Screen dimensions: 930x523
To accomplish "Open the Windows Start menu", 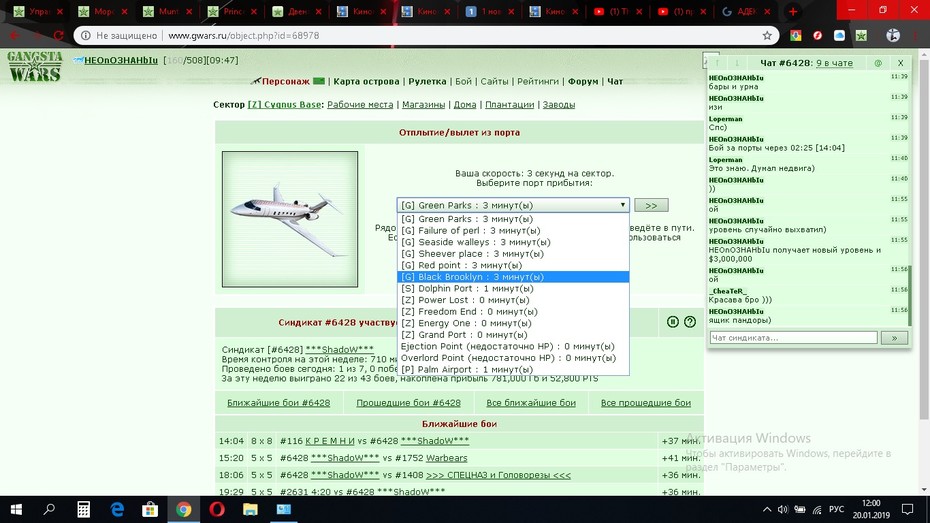I will 16,509.
